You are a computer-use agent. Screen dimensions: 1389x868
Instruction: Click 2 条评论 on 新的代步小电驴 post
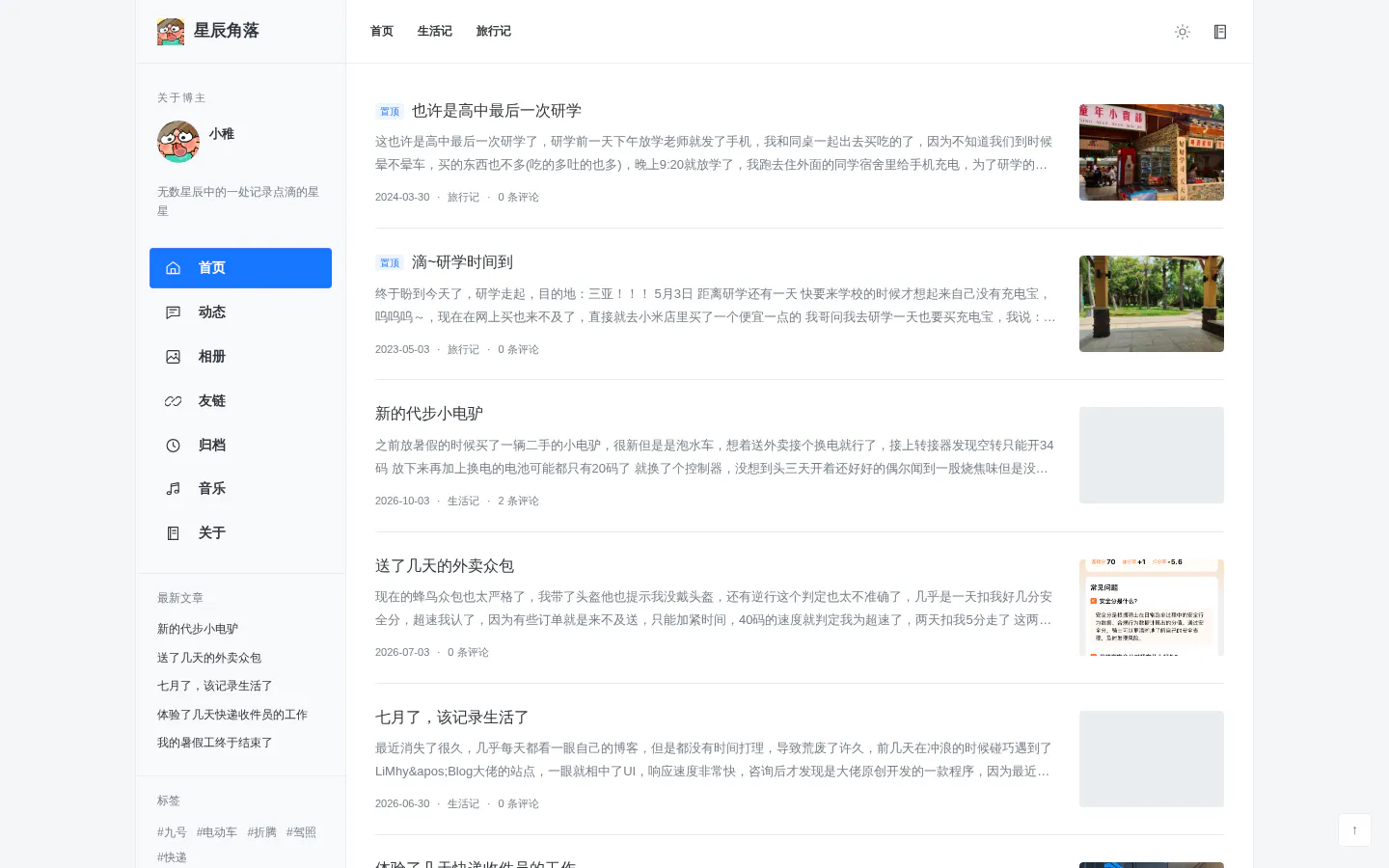519,501
